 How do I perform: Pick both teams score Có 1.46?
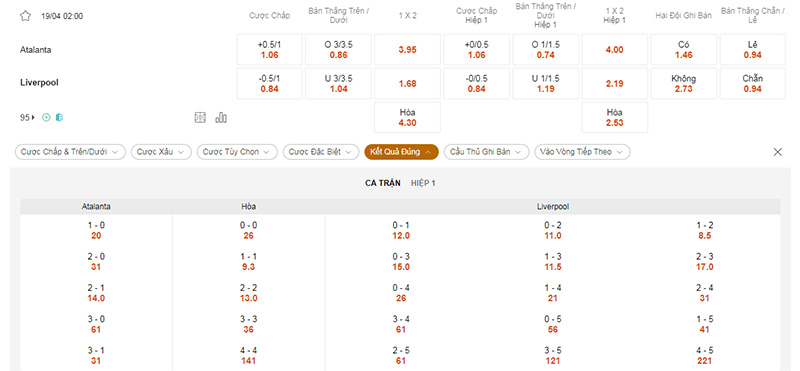pos(683,50)
